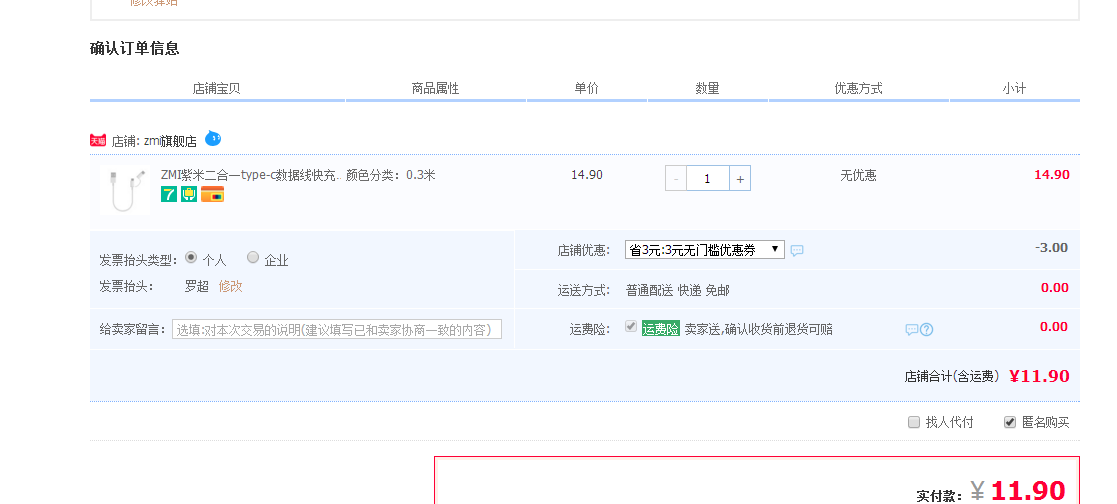Click the quantity input field showing 1

coord(708,179)
